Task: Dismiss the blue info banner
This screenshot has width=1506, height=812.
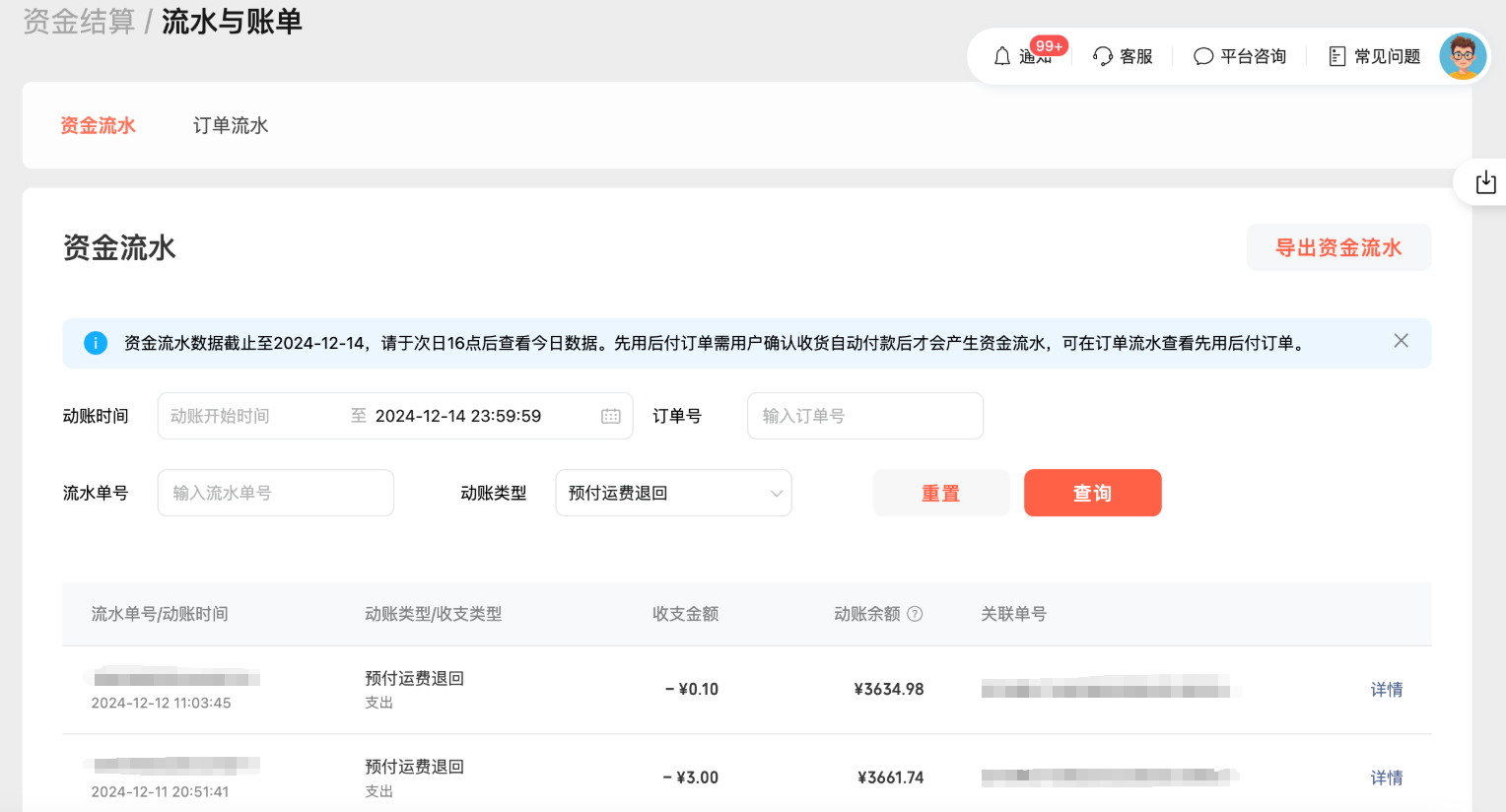Action: (1401, 341)
